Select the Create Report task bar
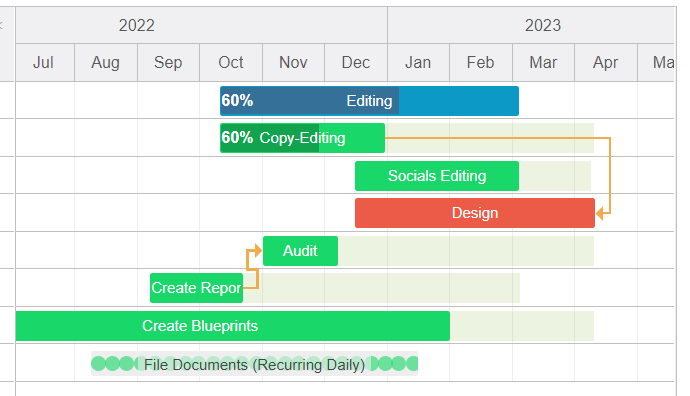Image resolution: width=690 pixels, height=396 pixels. [x=196, y=288]
